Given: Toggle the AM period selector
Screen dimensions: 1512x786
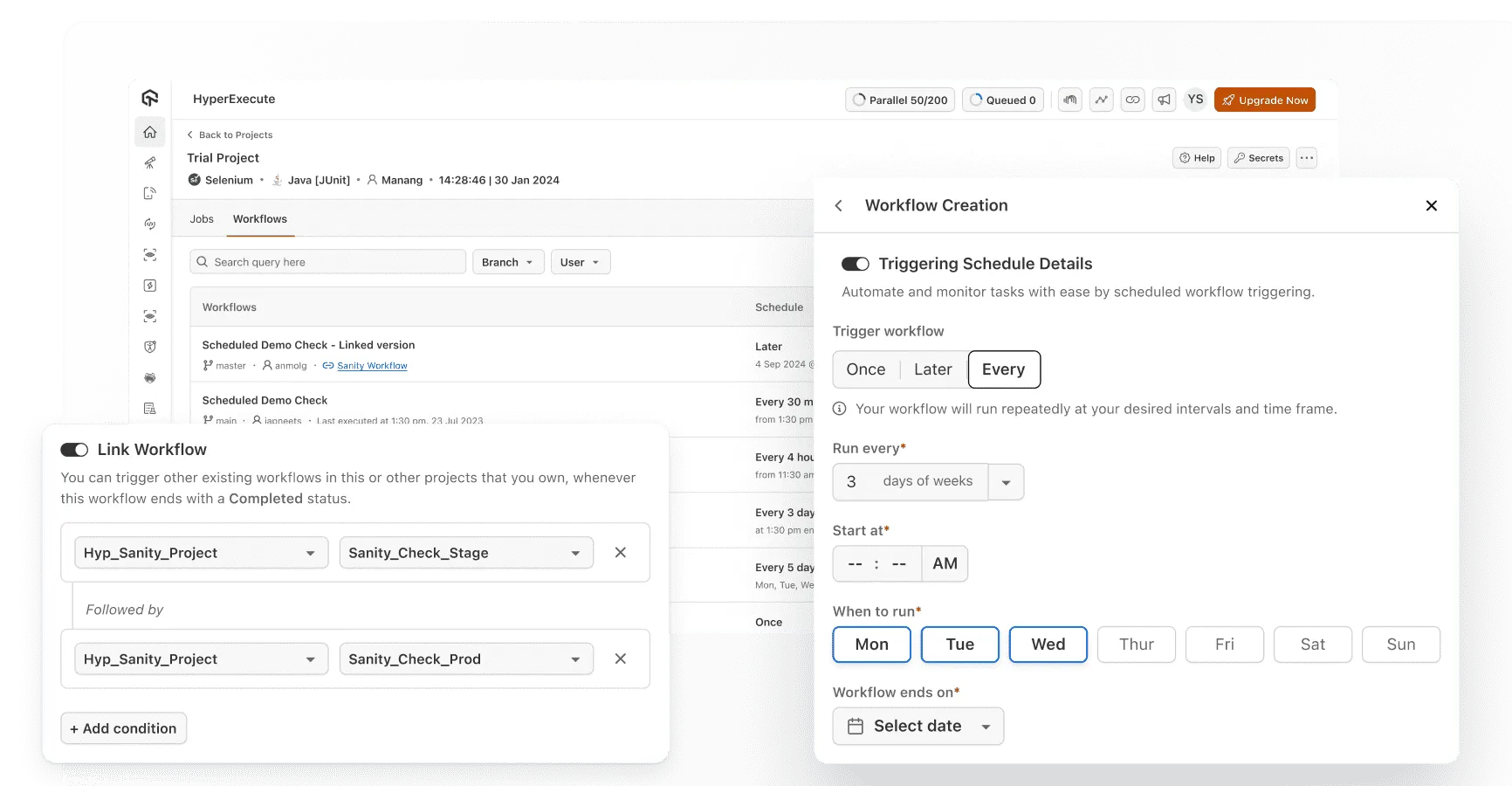Looking at the screenshot, I should pos(945,563).
